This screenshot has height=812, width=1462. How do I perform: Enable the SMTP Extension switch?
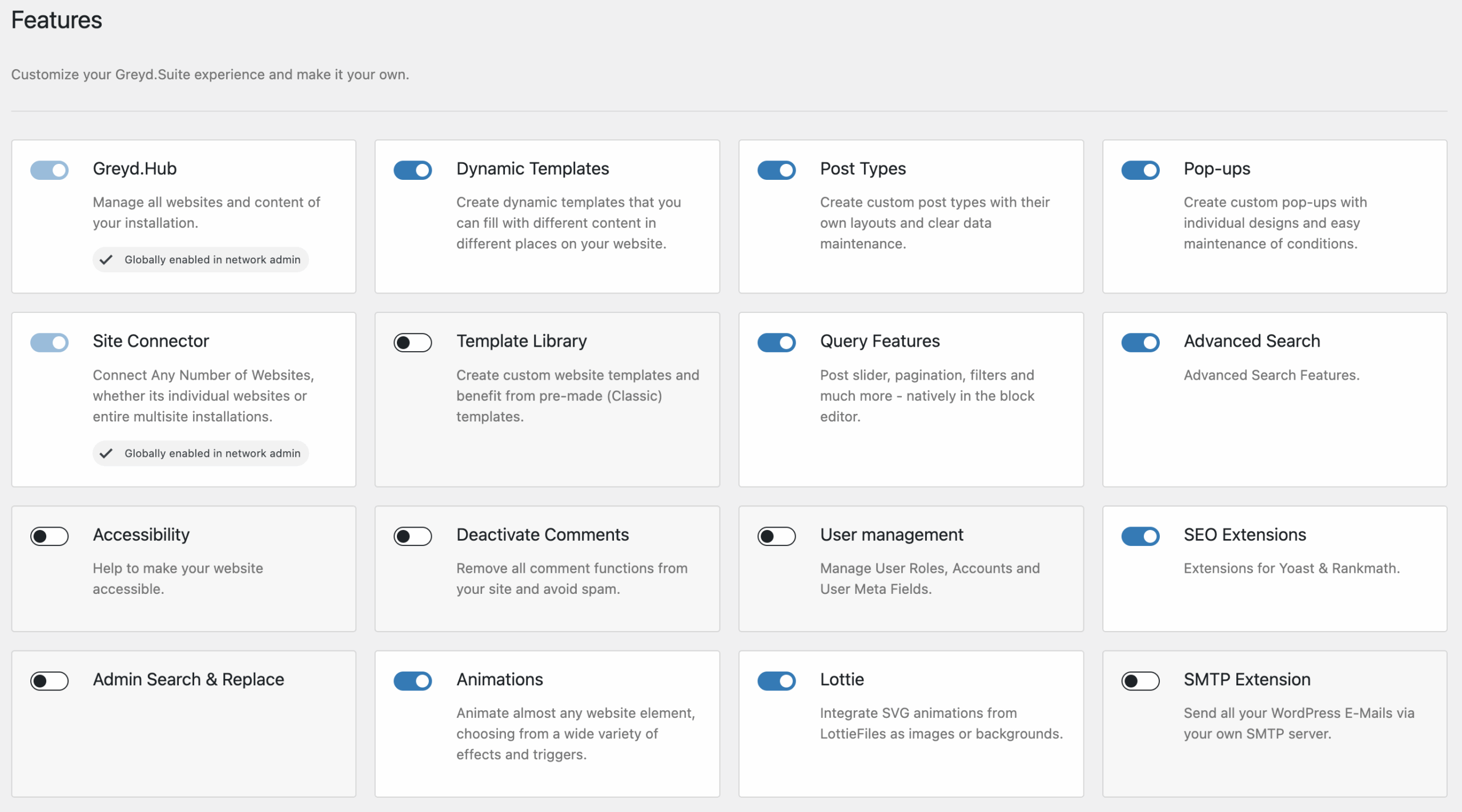(1140, 681)
